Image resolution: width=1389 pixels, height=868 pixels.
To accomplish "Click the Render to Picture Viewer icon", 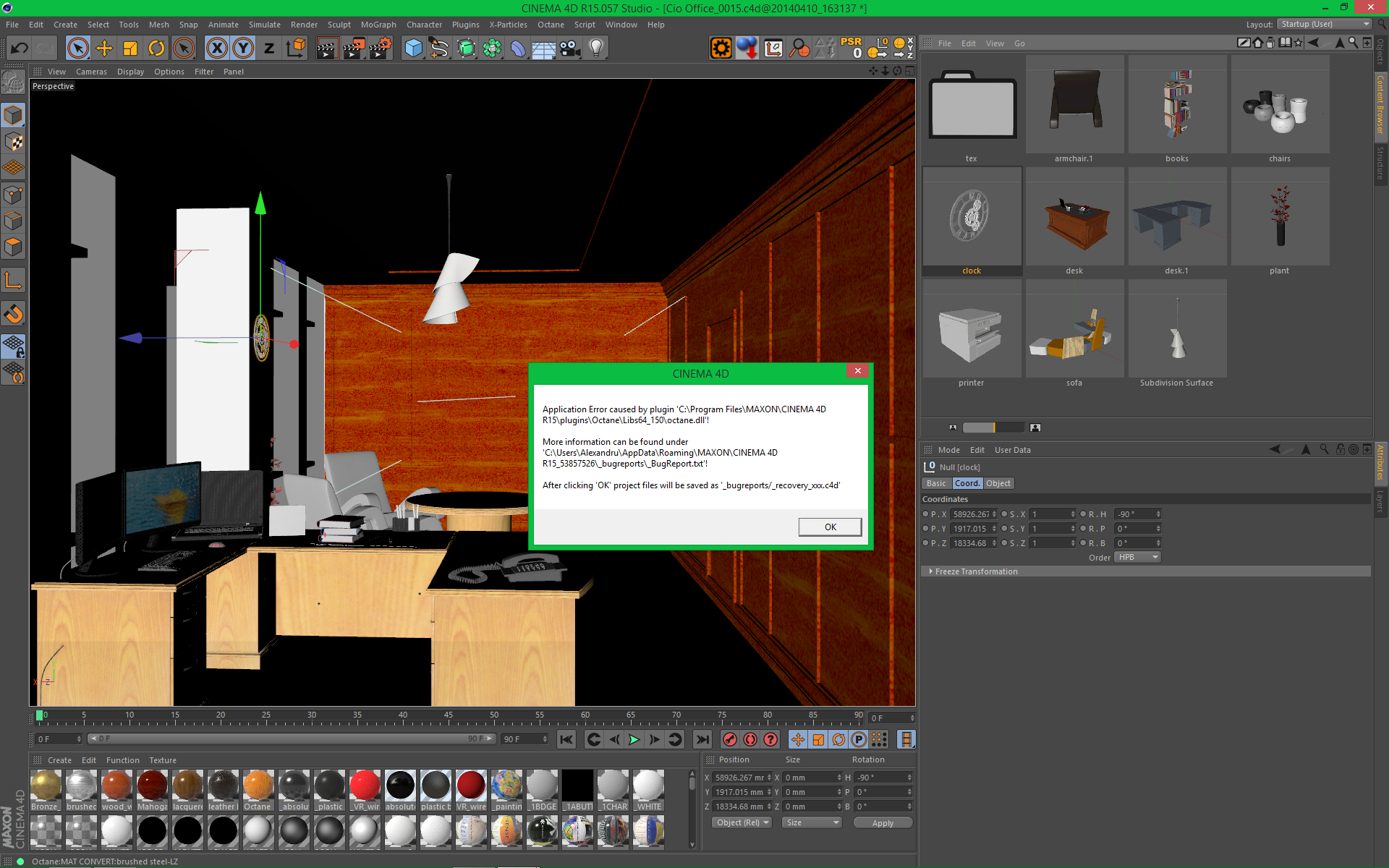I will point(353,48).
